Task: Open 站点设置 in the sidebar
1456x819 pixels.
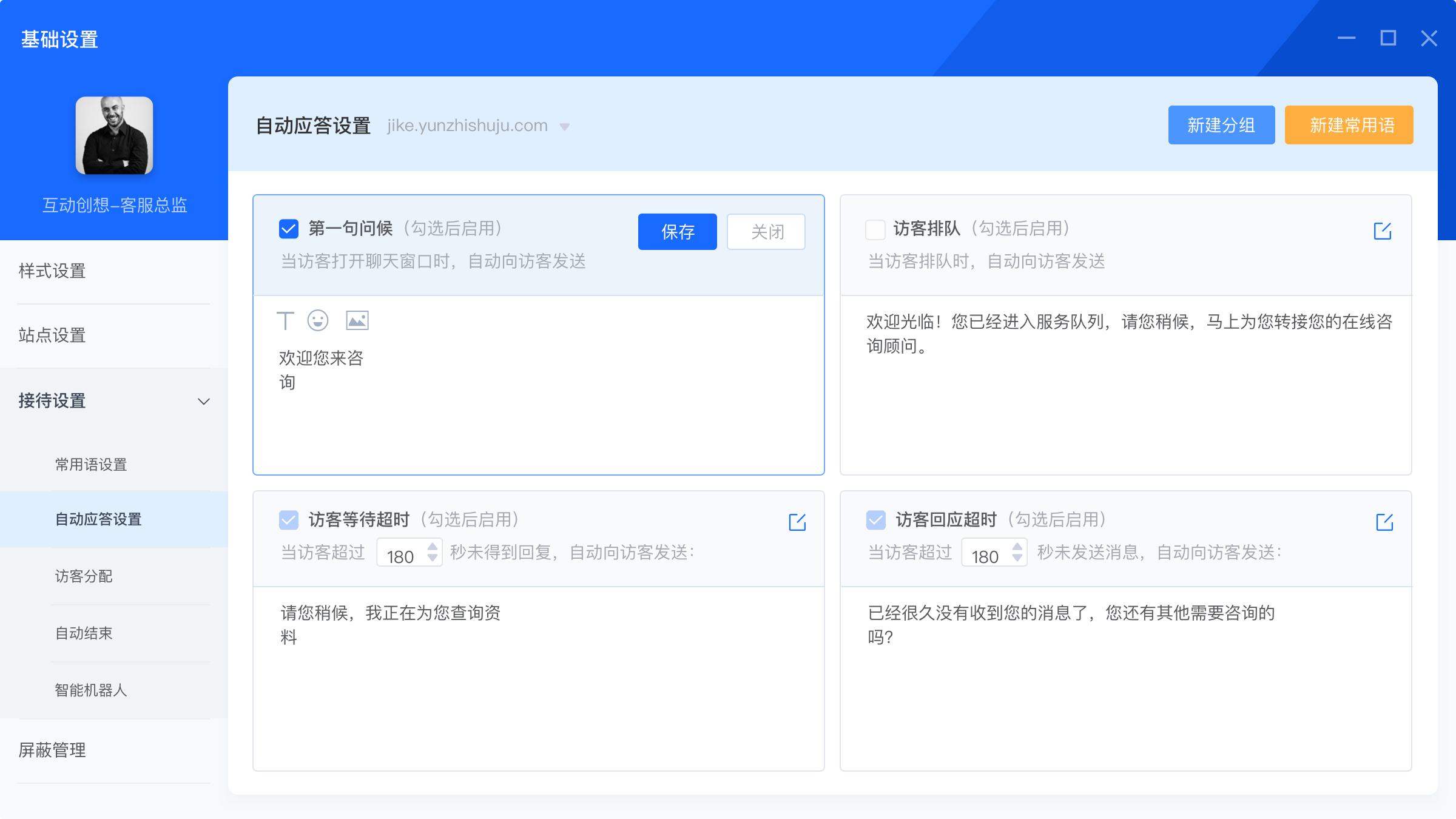Action: click(x=114, y=335)
